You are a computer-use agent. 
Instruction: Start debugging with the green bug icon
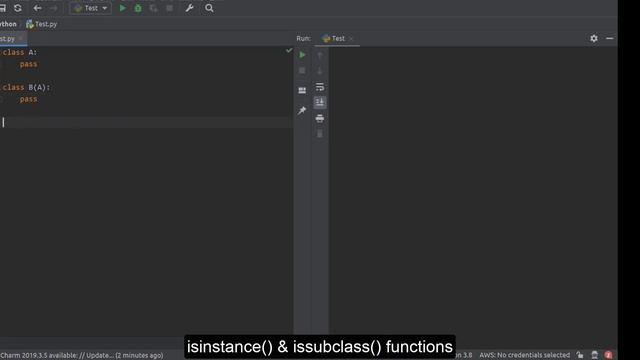coord(138,8)
